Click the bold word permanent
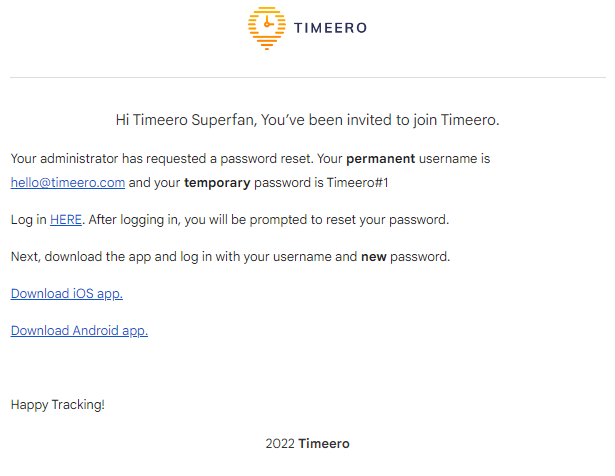The image size is (615, 476). click(x=380, y=159)
